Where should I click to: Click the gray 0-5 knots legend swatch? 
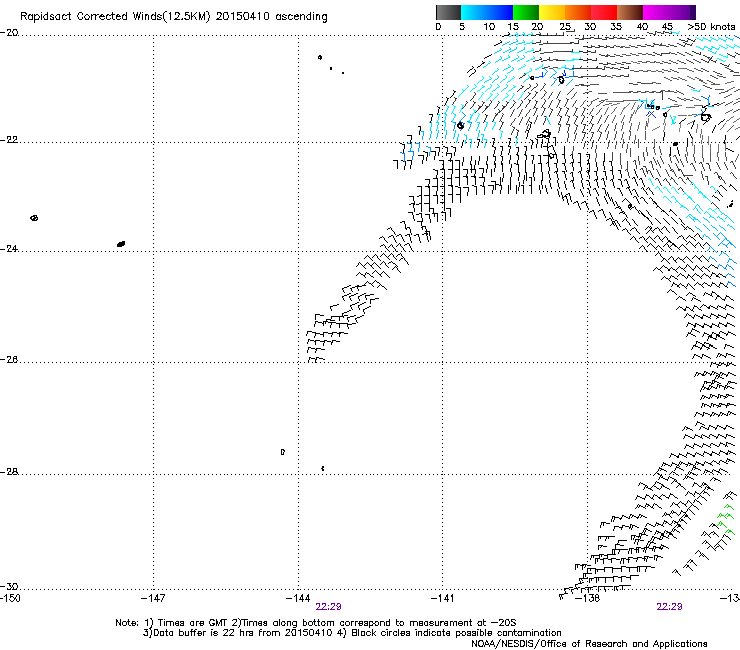[448, 12]
